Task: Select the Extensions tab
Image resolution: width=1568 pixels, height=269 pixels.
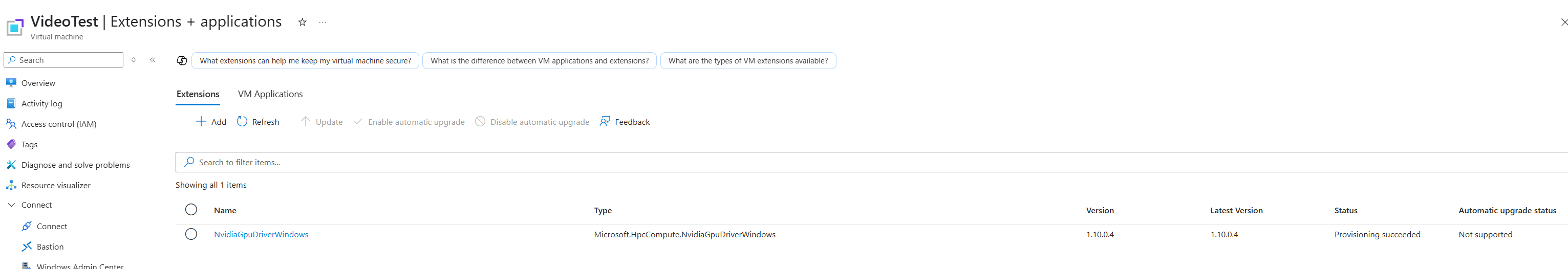Action: (x=198, y=94)
